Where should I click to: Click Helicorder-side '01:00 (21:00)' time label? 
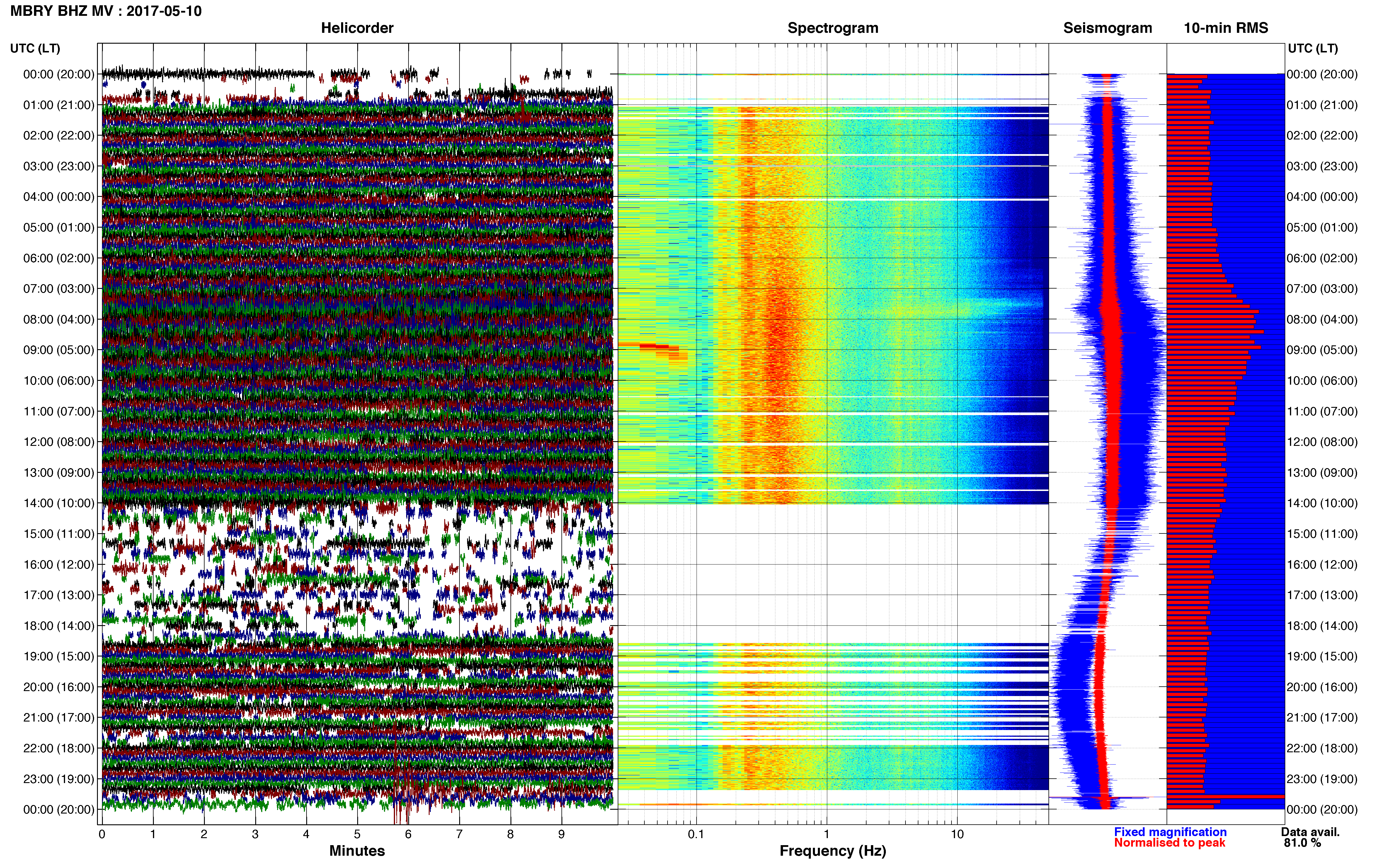pos(59,105)
